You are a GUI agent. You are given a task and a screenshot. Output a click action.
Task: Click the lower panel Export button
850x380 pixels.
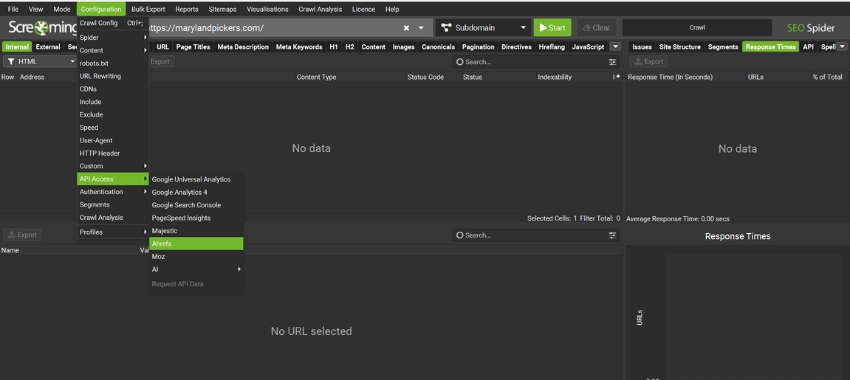pos(22,235)
